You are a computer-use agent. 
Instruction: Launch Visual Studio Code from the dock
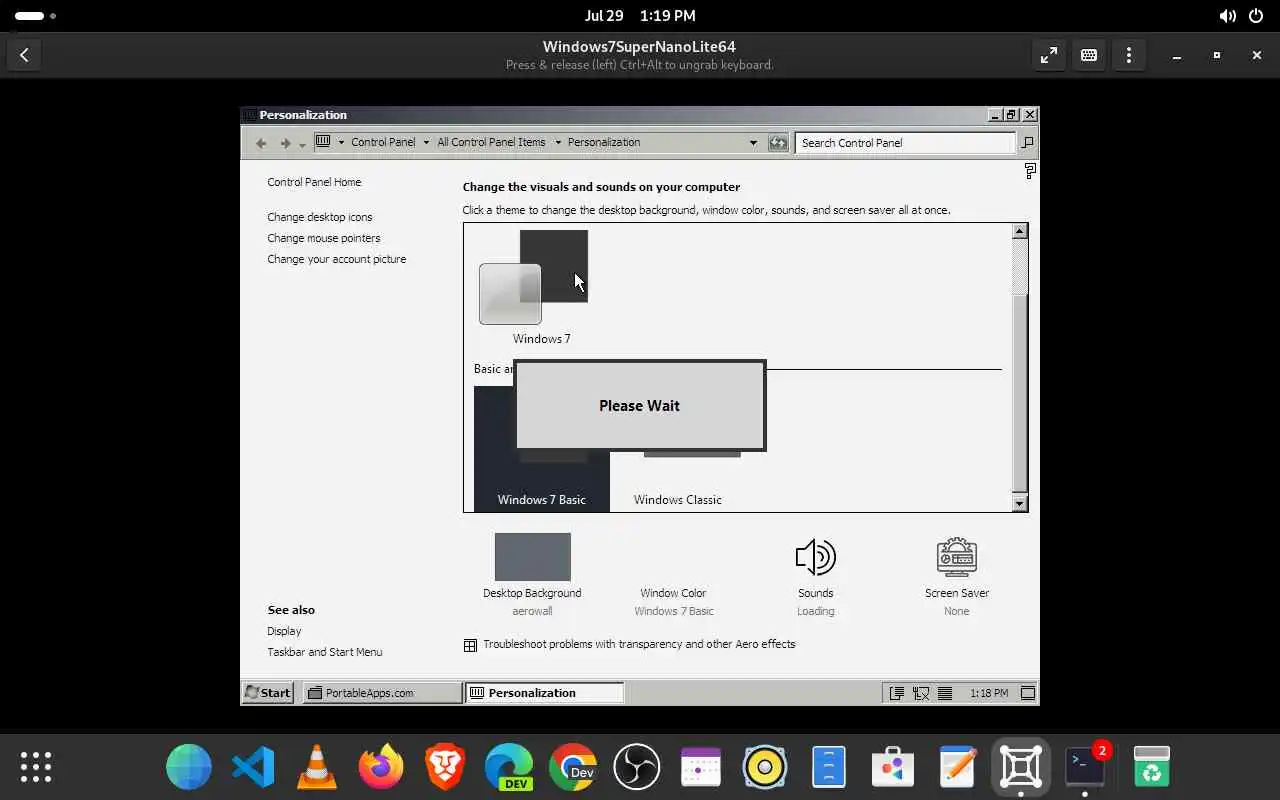253,767
